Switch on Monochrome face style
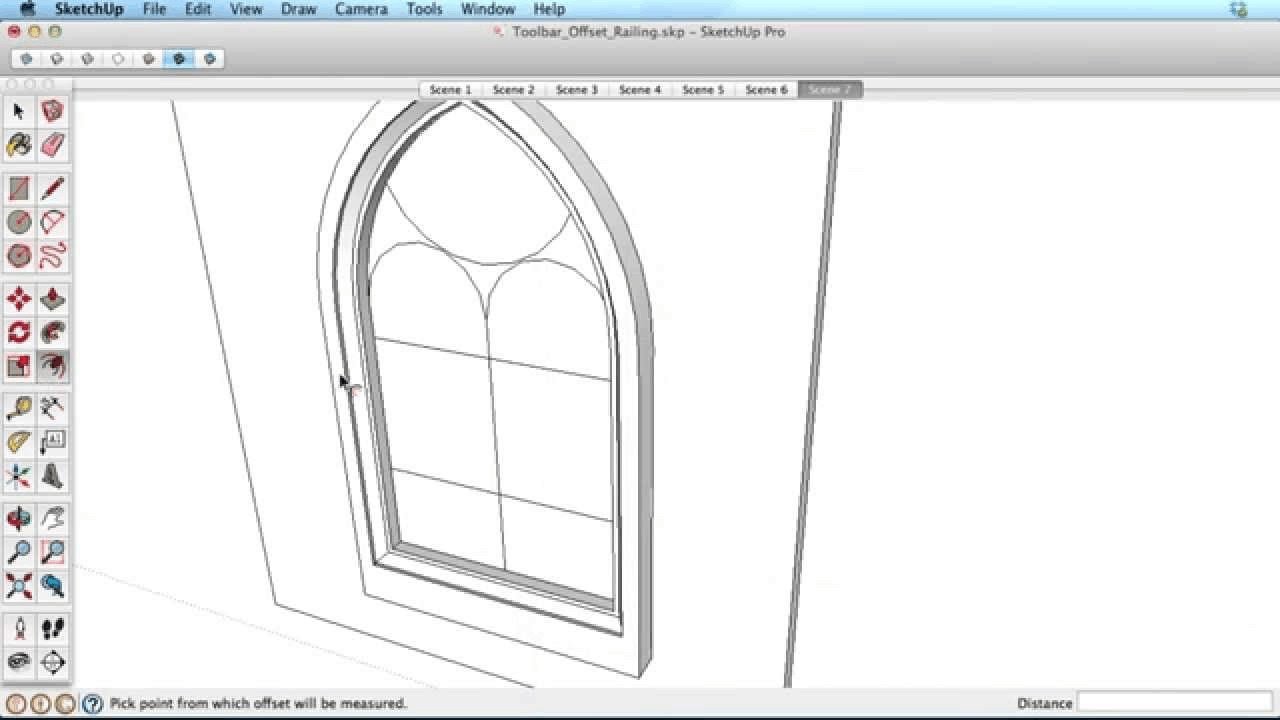The image size is (1280, 720). coord(209,59)
